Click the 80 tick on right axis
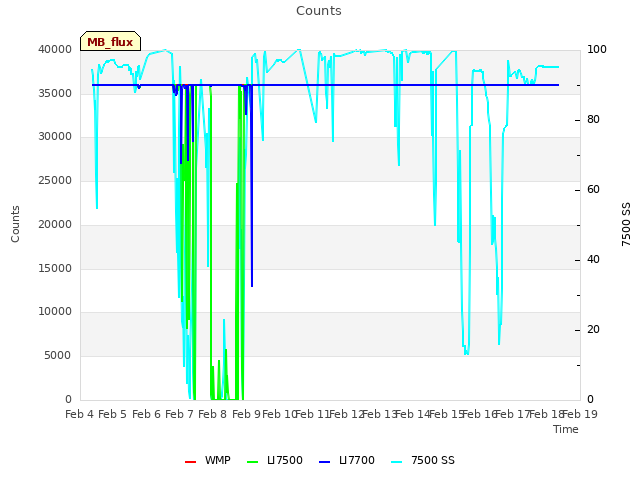The image size is (640, 480). [593, 120]
